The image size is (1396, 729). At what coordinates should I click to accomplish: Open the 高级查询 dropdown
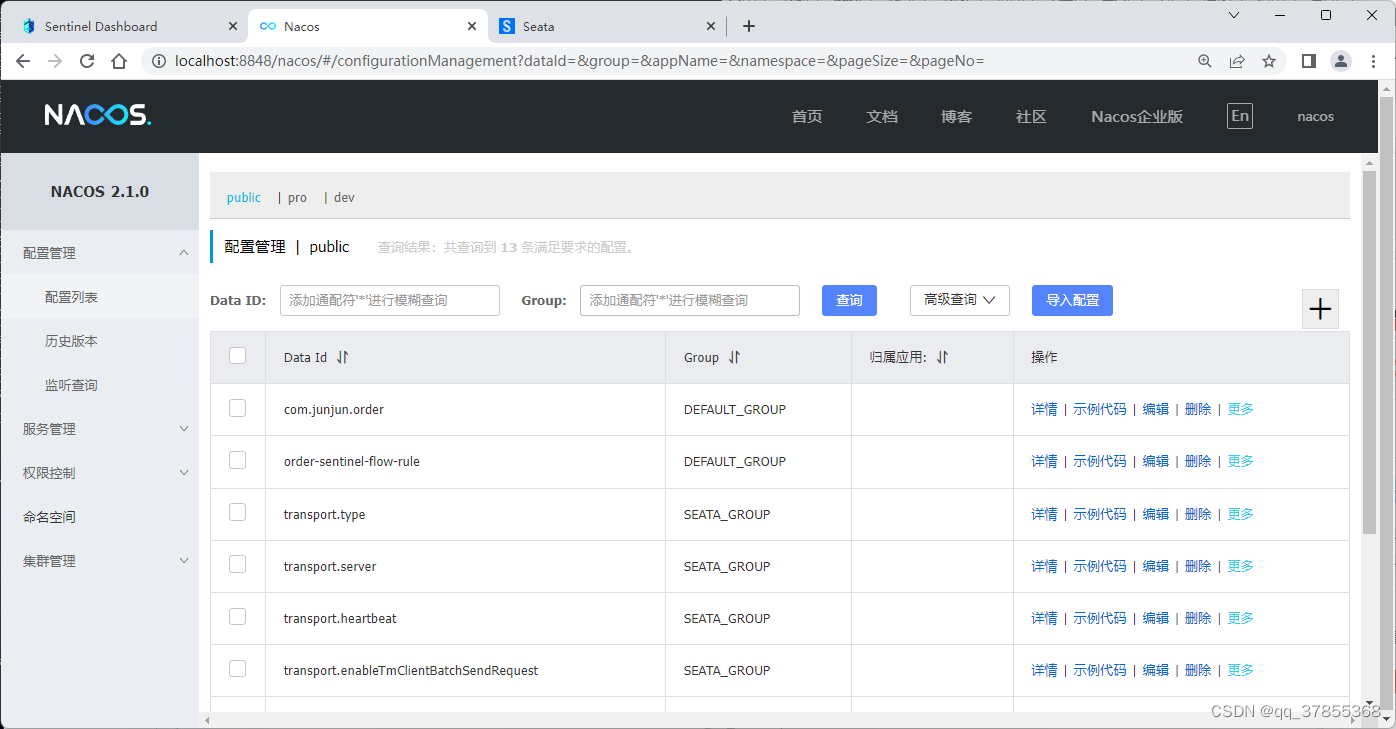(960, 300)
